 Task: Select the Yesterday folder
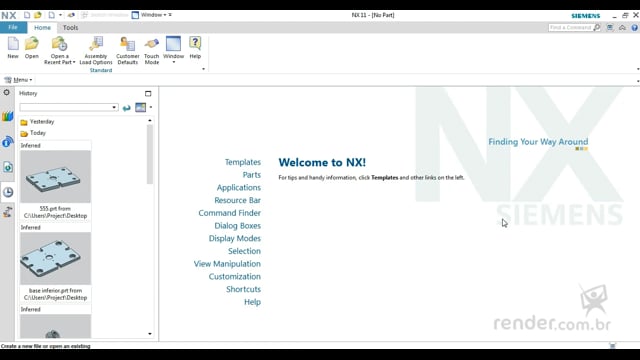(x=37, y=122)
